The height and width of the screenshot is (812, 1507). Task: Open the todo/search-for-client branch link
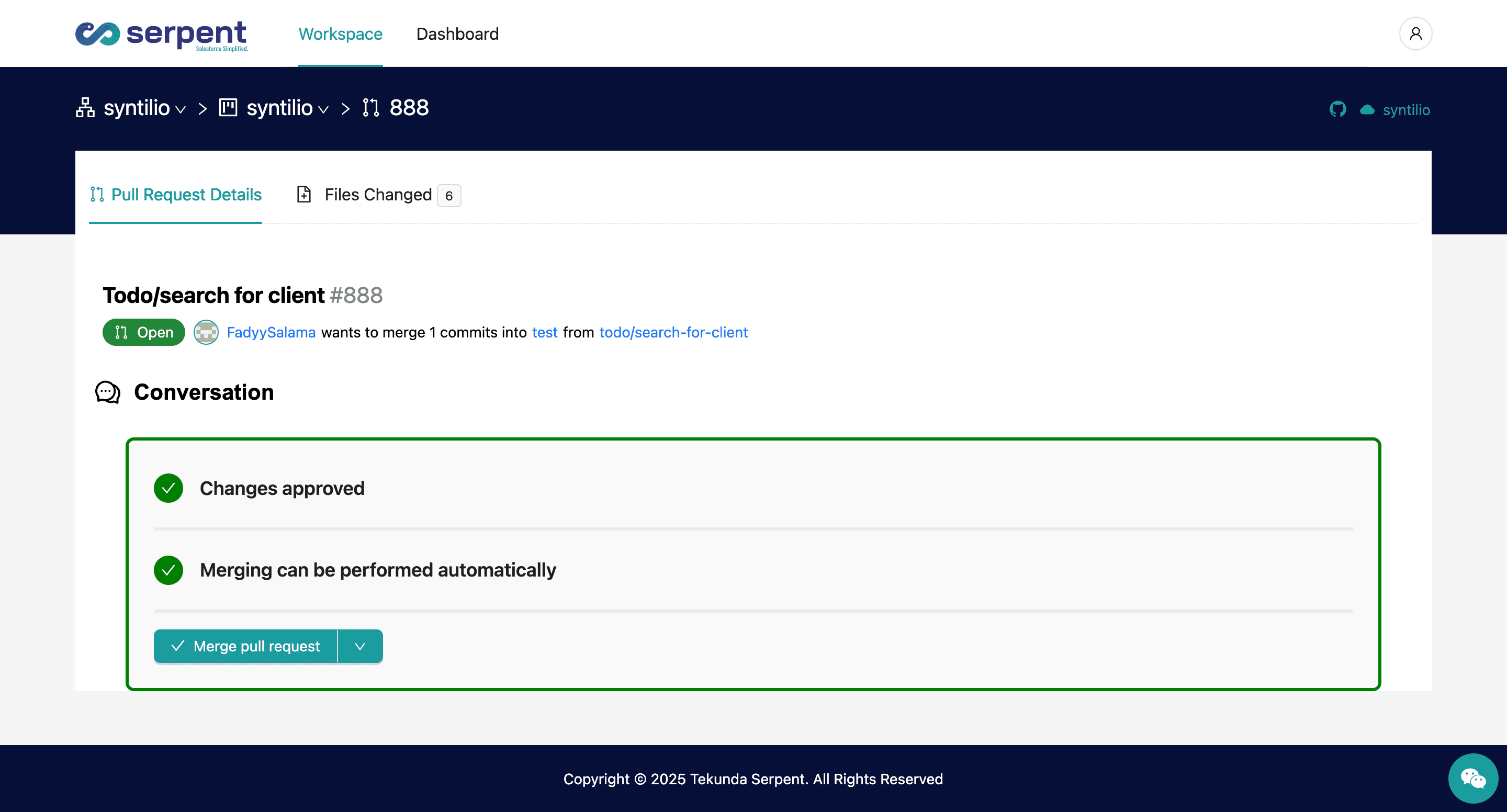click(x=673, y=332)
